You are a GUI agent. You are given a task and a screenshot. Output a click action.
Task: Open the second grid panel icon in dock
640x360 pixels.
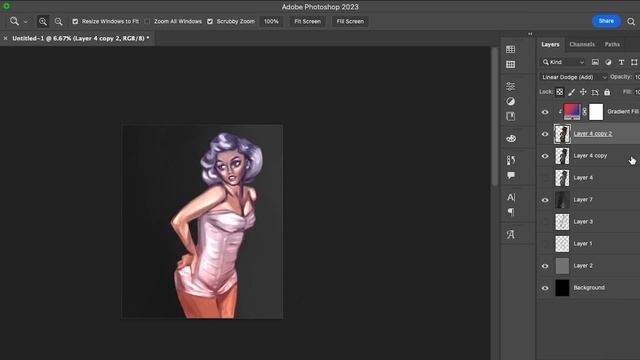(510, 64)
